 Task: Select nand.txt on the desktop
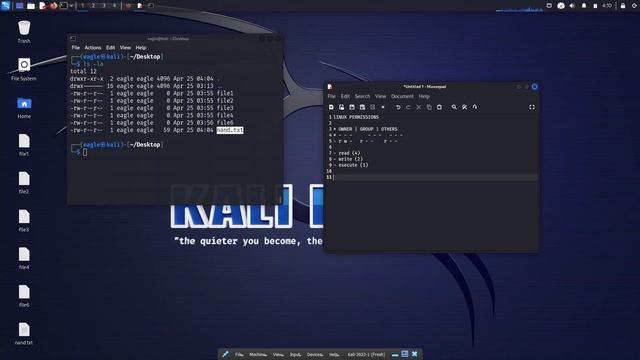24,333
